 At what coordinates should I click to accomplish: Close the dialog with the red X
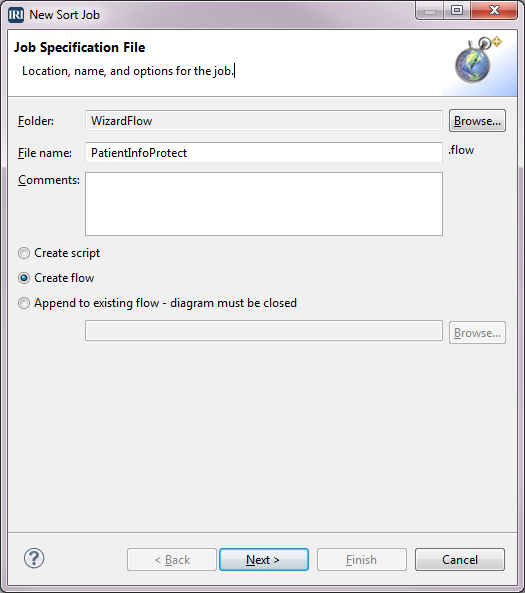pyautogui.click(x=494, y=11)
